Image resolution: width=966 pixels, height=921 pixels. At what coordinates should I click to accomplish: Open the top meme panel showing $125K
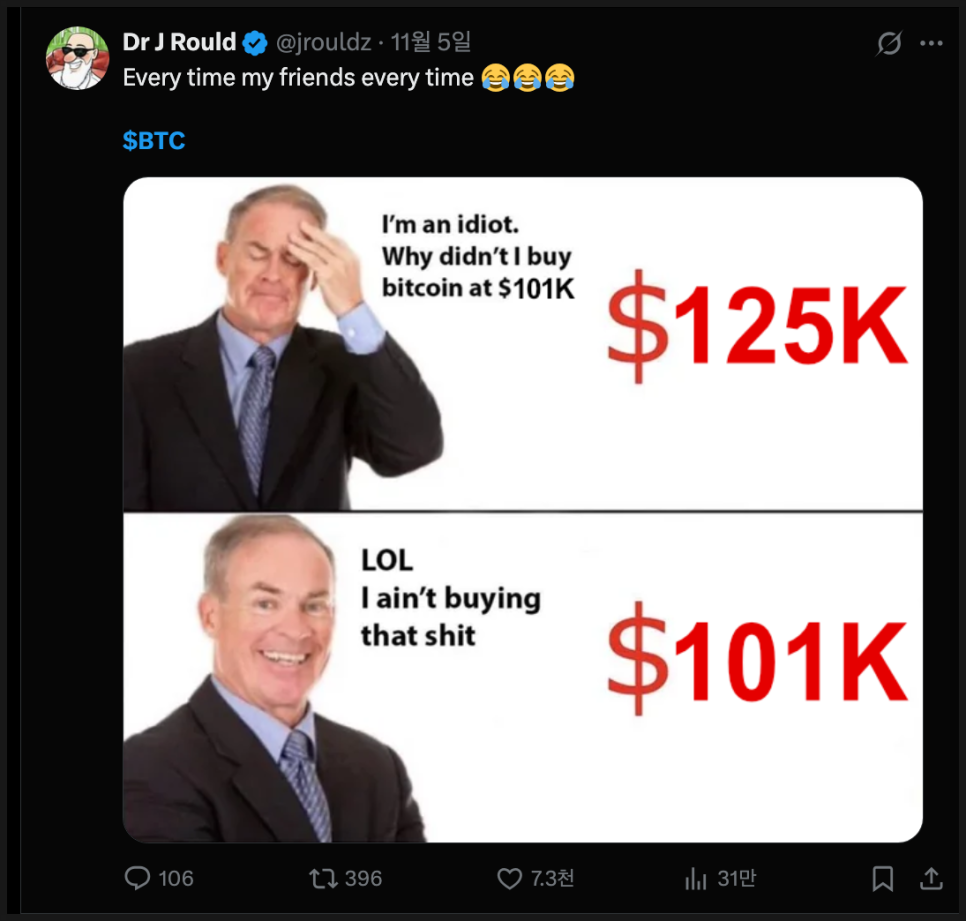tap(522, 344)
